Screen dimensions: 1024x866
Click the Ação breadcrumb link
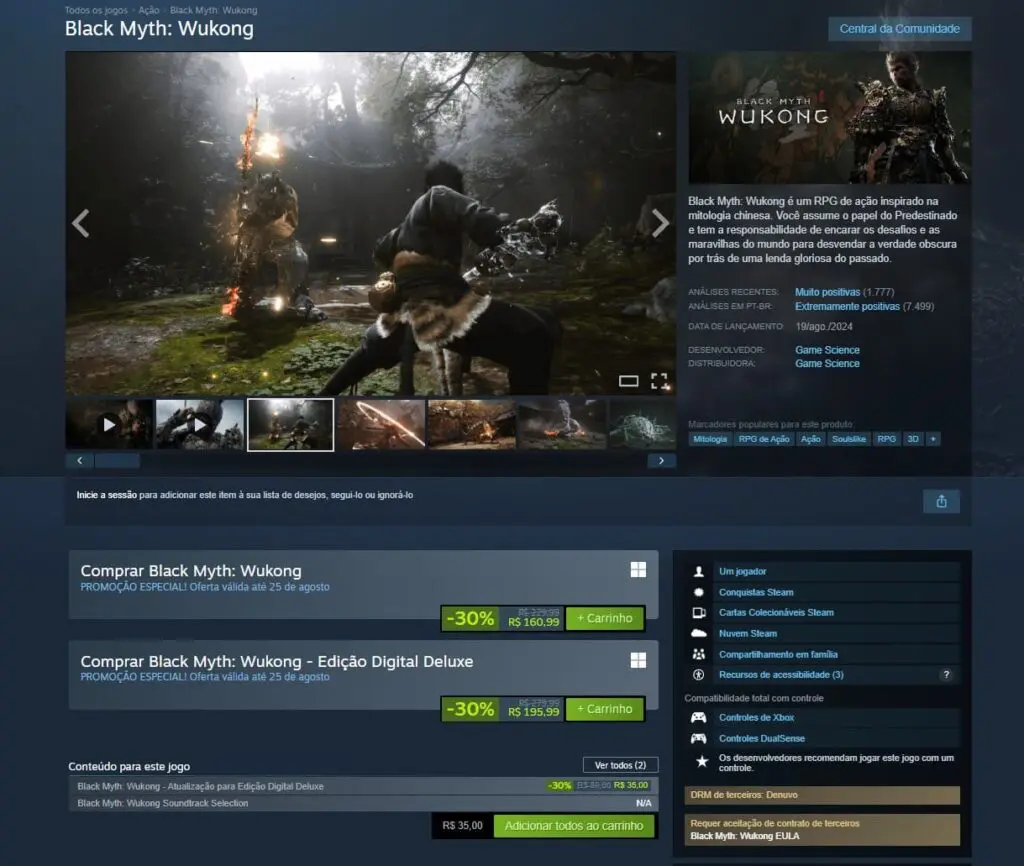pyautogui.click(x=149, y=10)
